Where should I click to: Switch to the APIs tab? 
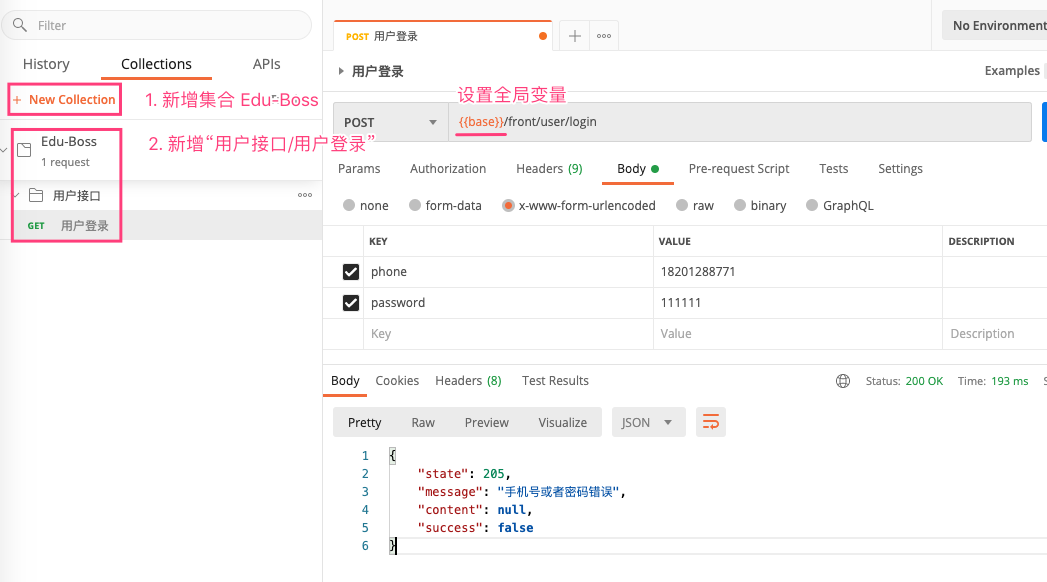266,64
